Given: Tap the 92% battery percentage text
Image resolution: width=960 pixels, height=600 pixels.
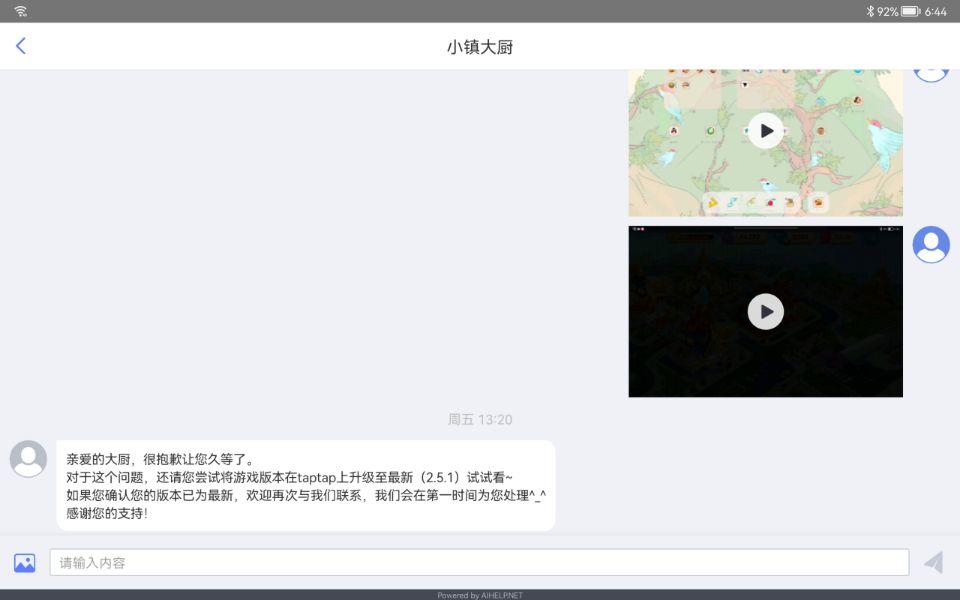Looking at the screenshot, I should click(887, 12).
